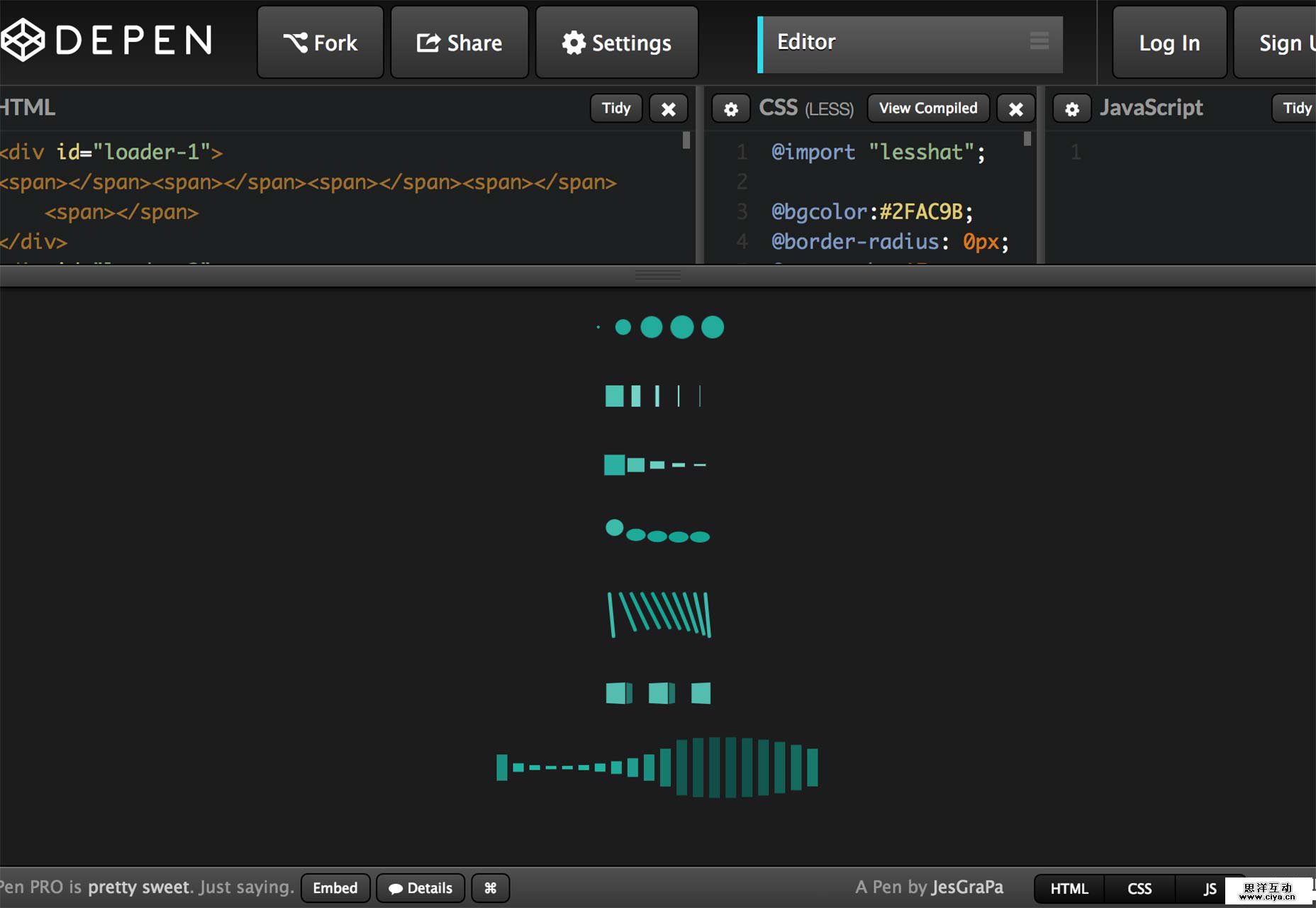This screenshot has width=1316, height=908.
Task: Tidy the JavaScript code
Action: pyautogui.click(x=1296, y=109)
